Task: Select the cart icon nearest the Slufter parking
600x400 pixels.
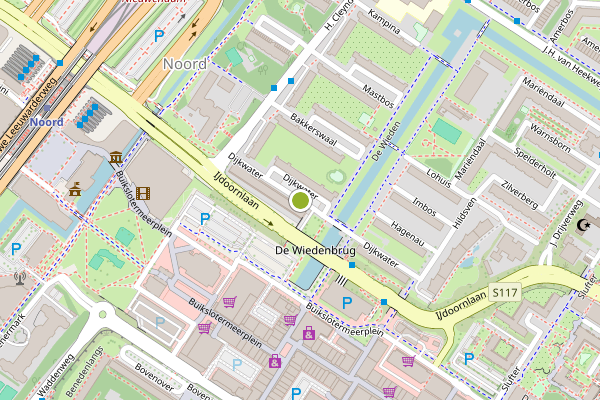Action: pyautogui.click(x=408, y=361)
